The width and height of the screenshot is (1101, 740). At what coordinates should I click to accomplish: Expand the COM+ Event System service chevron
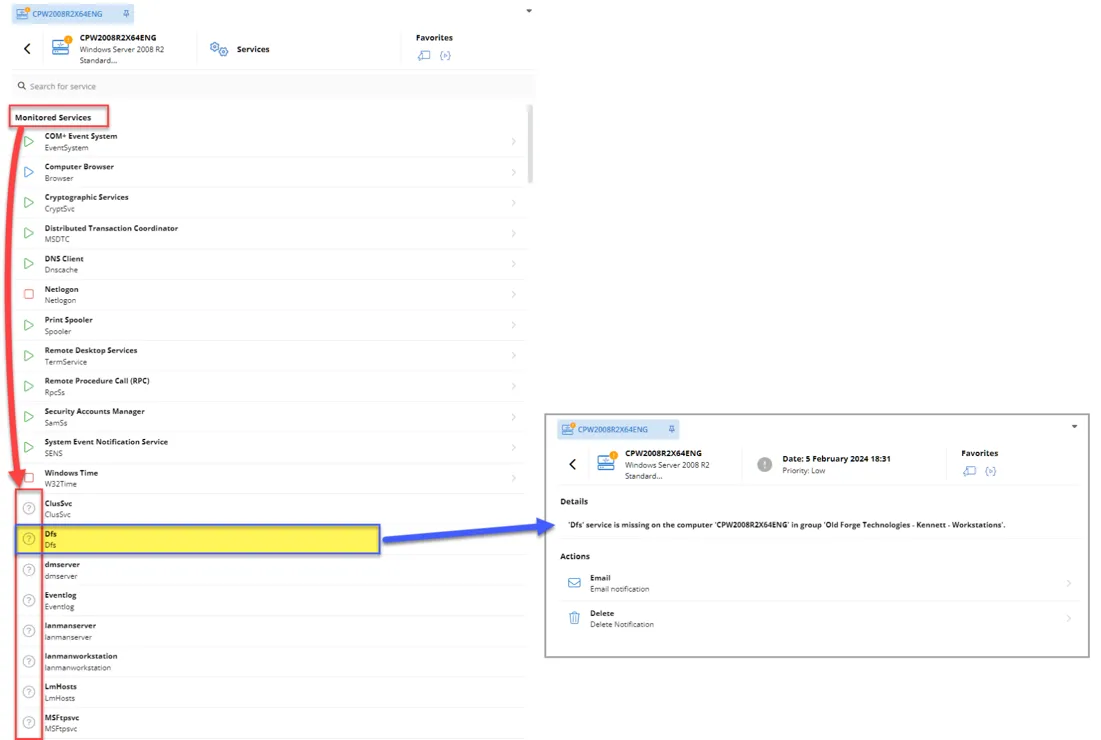514,142
